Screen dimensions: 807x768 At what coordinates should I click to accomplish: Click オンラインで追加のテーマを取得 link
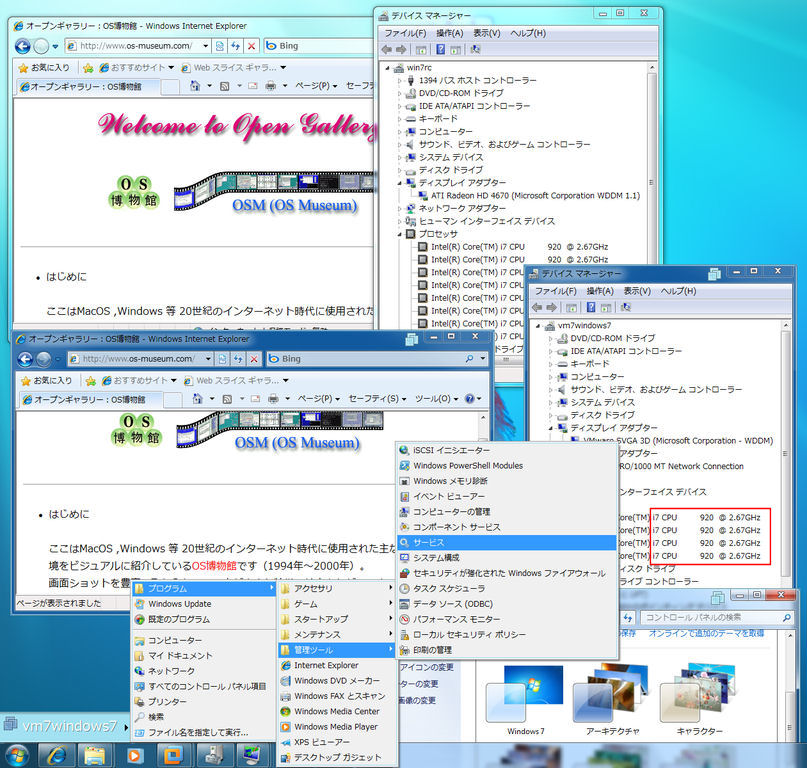[x=706, y=633]
